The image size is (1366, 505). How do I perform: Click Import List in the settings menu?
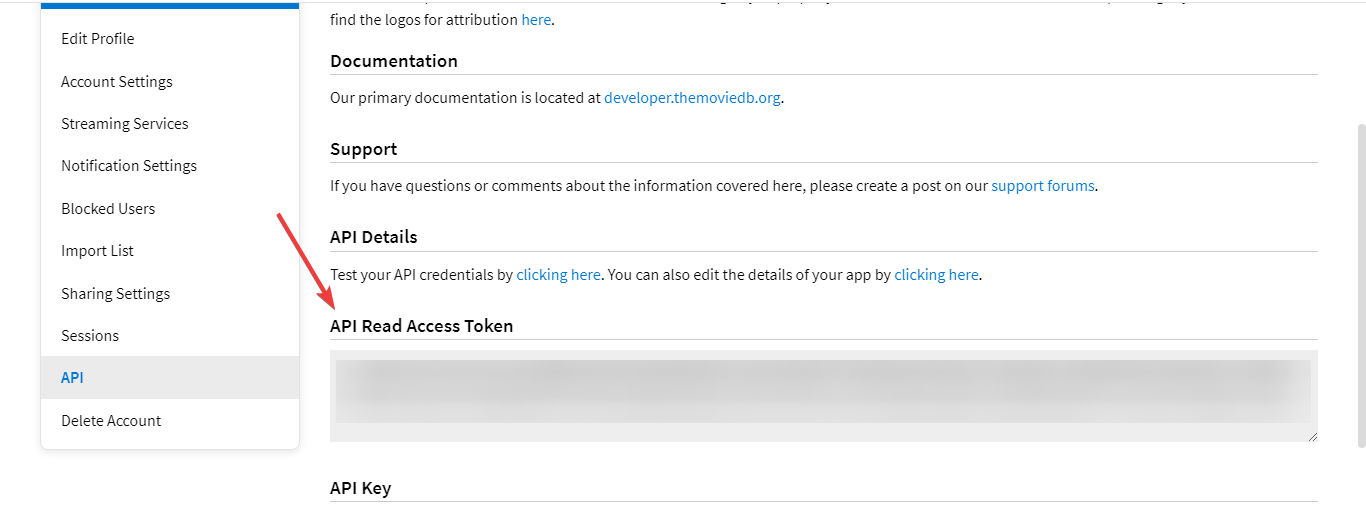pyautogui.click(x=97, y=251)
